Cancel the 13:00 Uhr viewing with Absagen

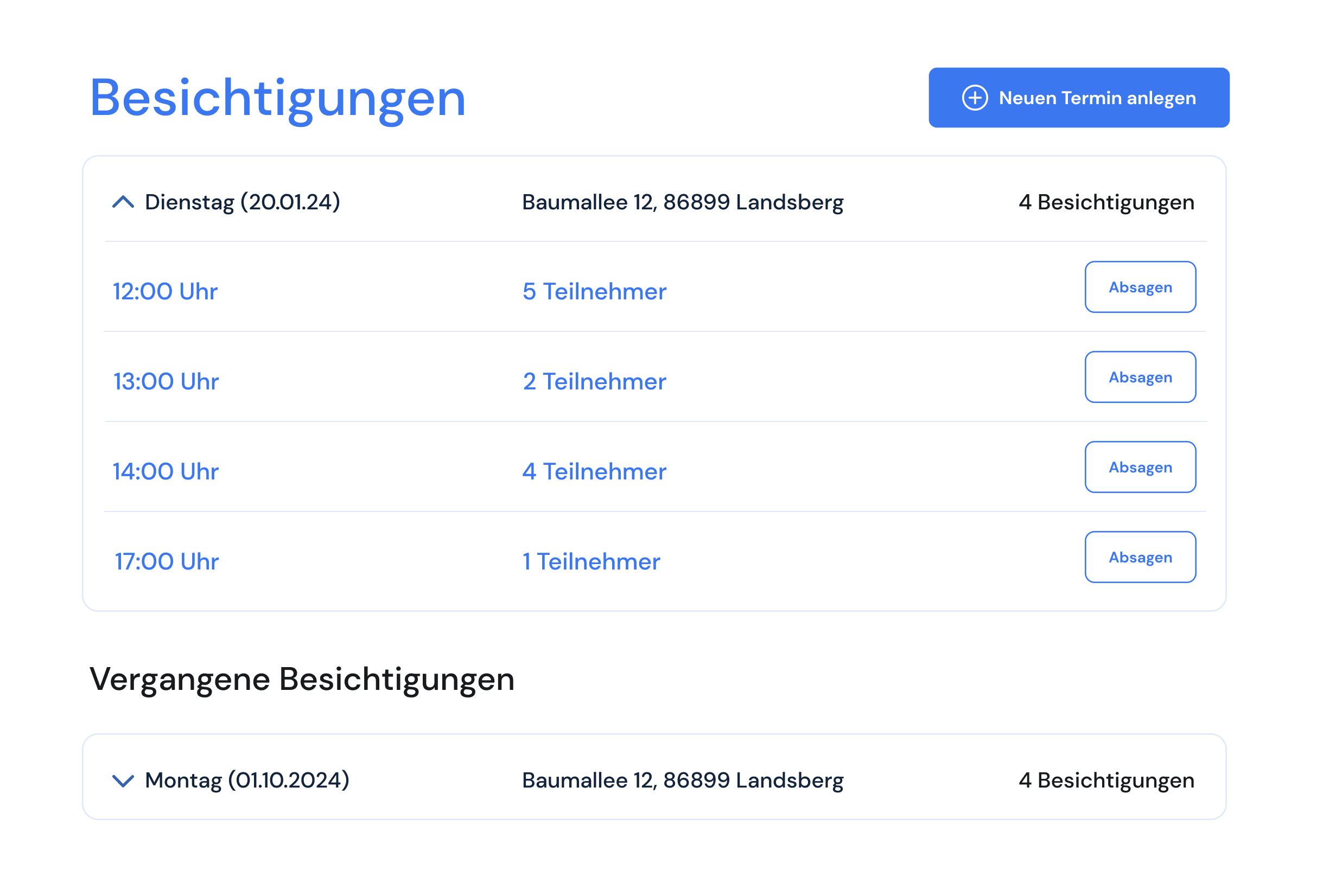pyautogui.click(x=1140, y=377)
